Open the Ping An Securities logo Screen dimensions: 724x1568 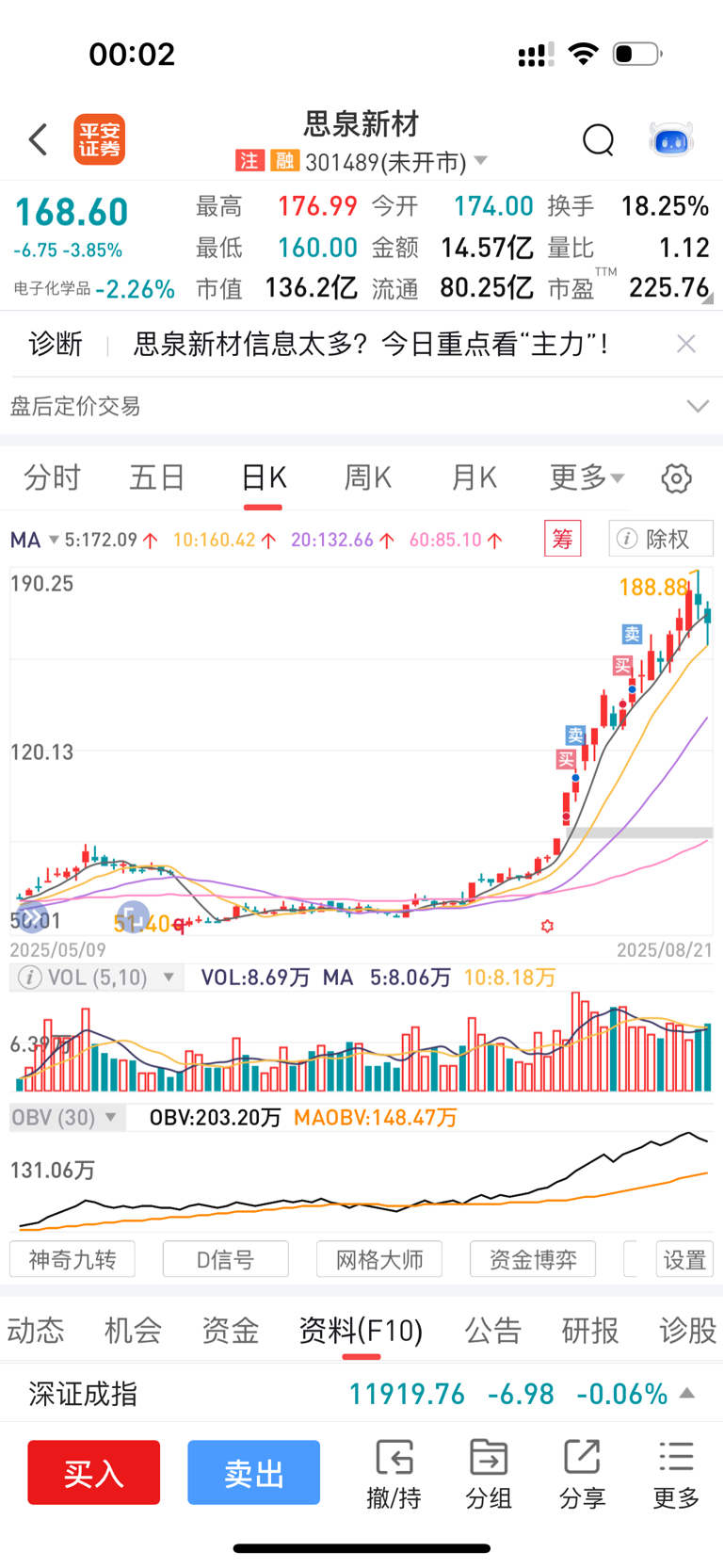point(100,140)
